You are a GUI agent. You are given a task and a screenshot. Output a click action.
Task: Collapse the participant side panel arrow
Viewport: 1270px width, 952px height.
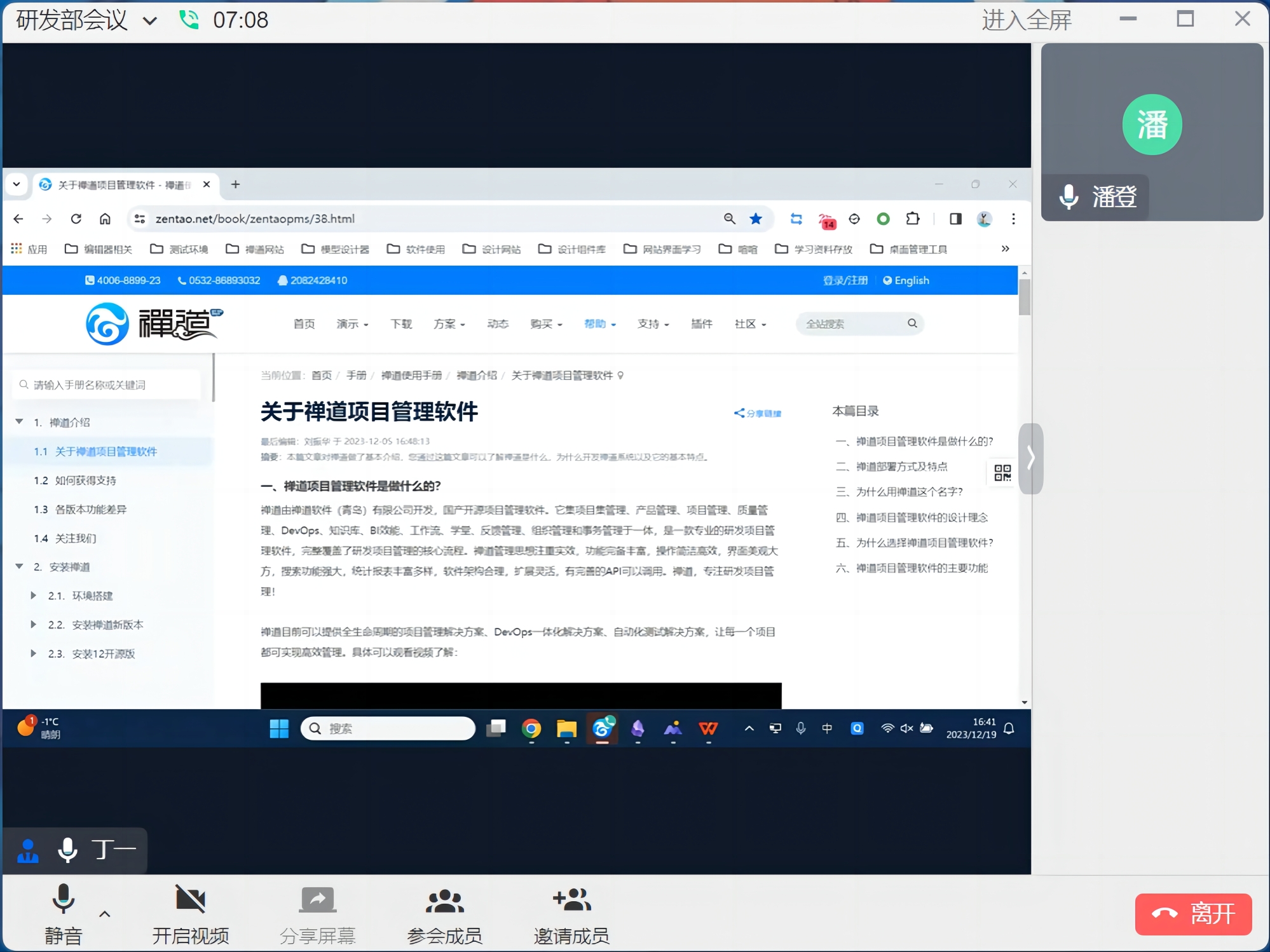click(x=1030, y=458)
